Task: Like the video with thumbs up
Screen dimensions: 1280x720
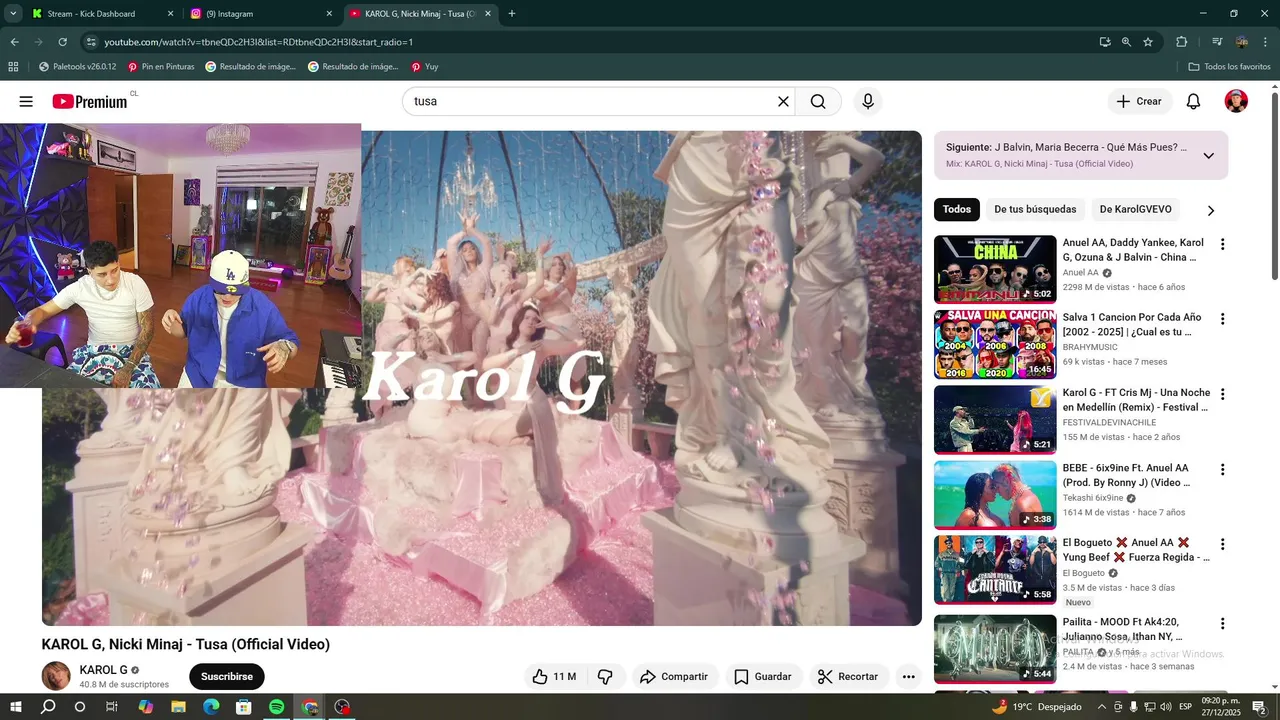Action: tap(554, 677)
